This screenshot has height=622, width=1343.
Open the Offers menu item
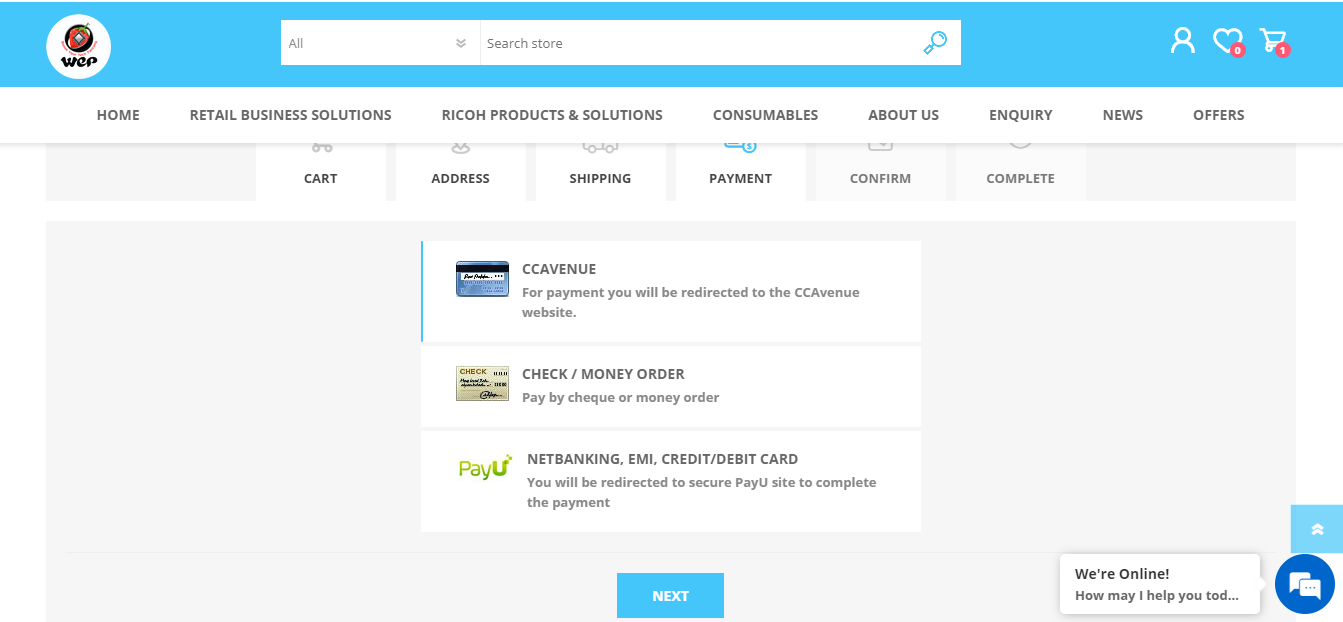coord(1218,115)
